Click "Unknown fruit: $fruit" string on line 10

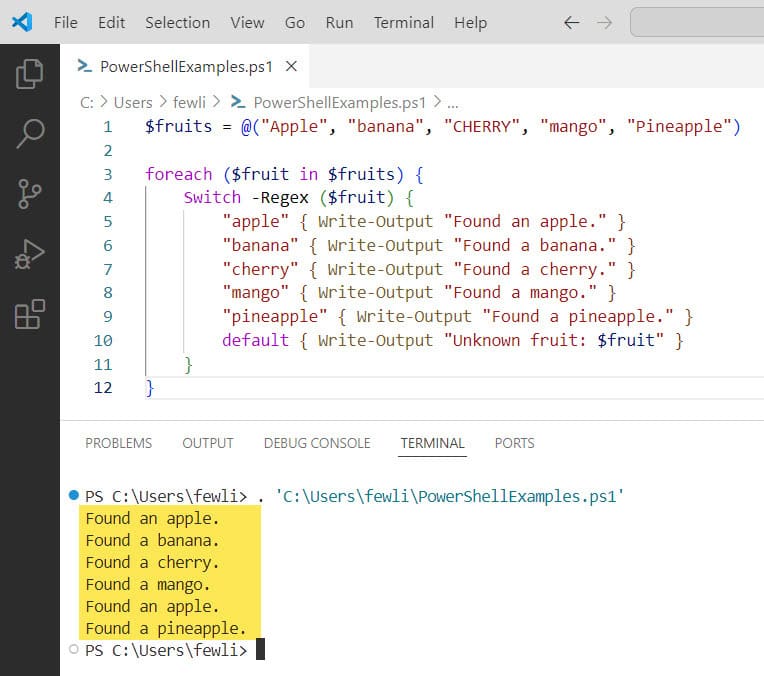tap(554, 340)
